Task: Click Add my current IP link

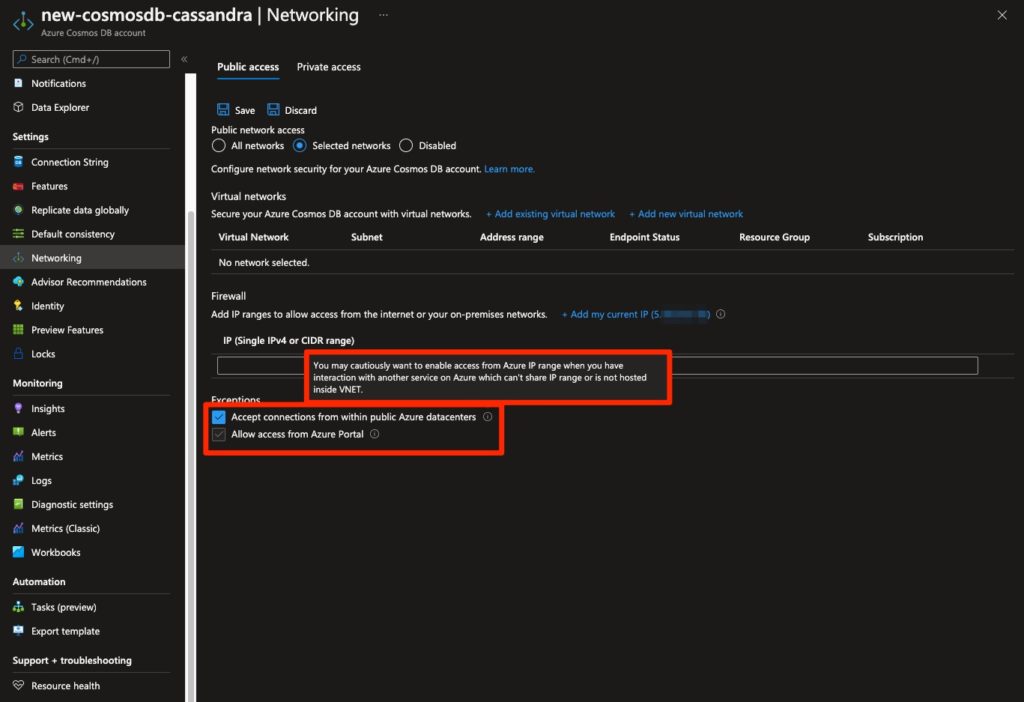Action: pos(635,314)
